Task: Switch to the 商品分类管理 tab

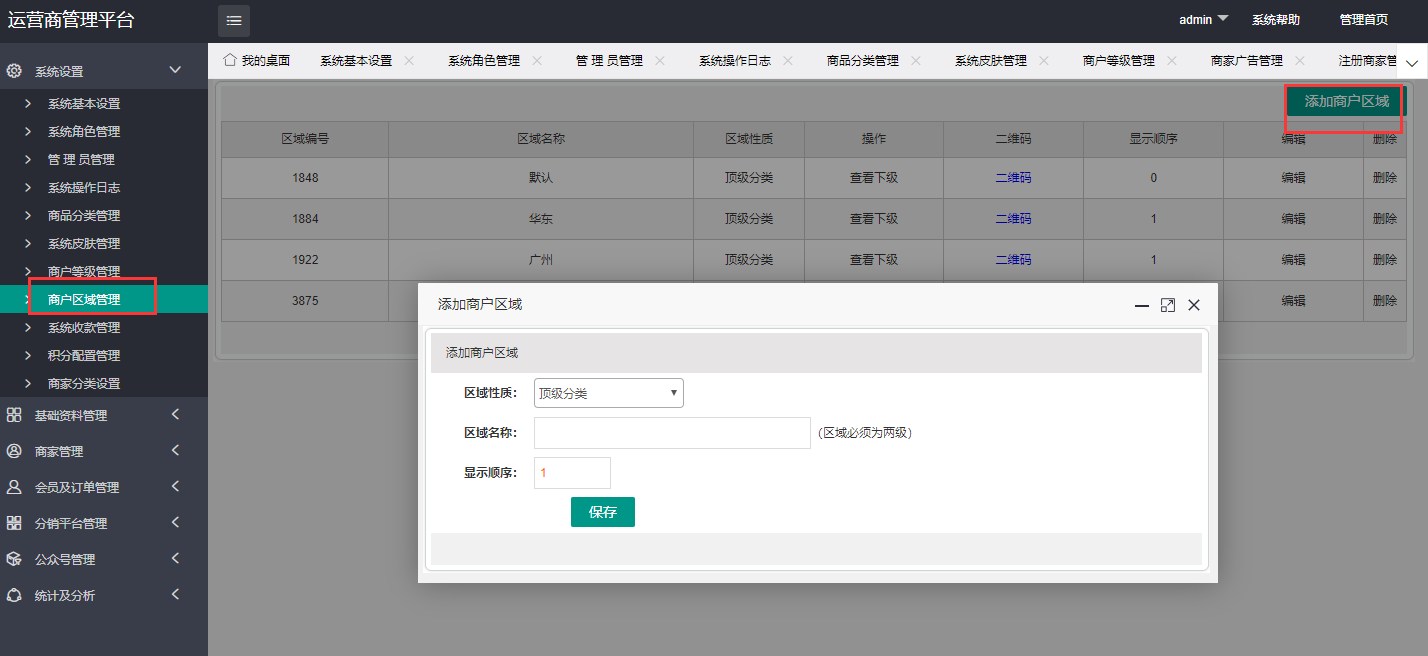Action: pyautogui.click(x=862, y=60)
